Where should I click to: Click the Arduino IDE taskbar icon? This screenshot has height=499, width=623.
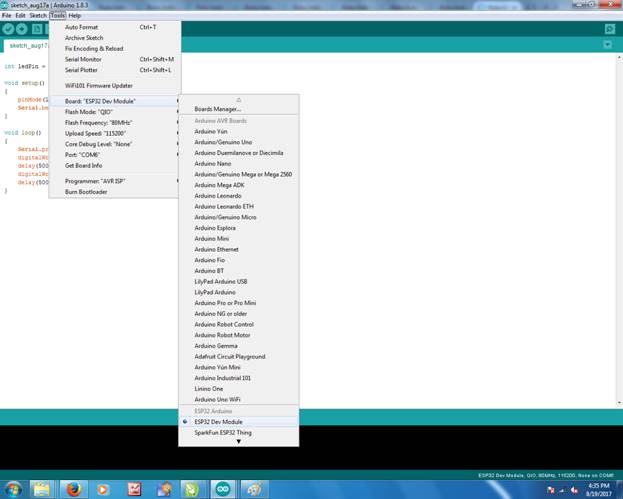click(x=223, y=489)
